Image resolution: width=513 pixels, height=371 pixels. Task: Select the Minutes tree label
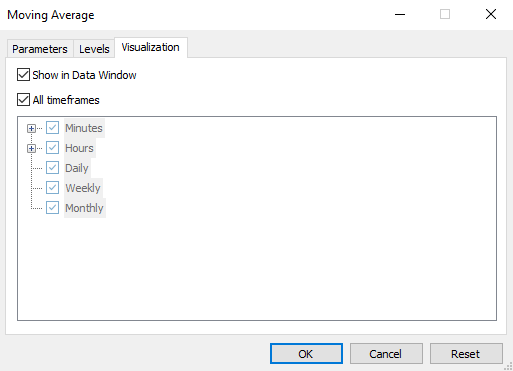pos(84,128)
